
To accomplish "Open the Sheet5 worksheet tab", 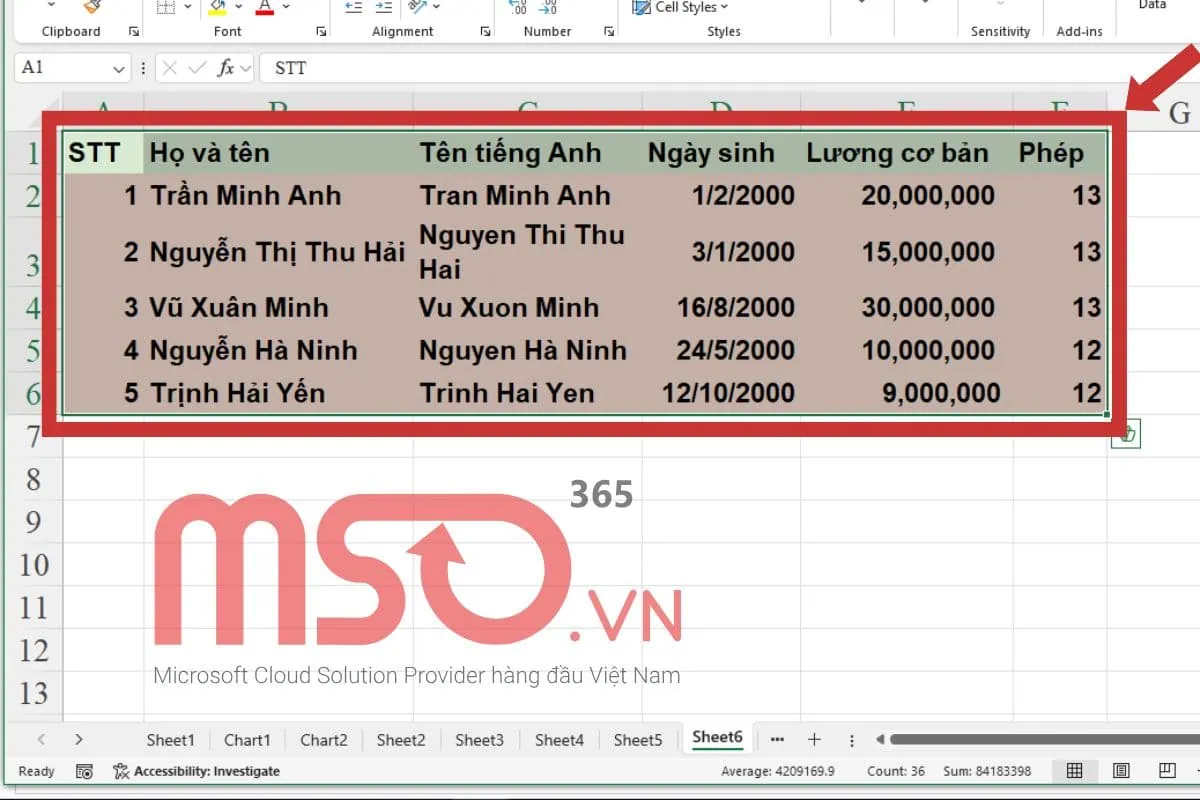I will (x=637, y=740).
